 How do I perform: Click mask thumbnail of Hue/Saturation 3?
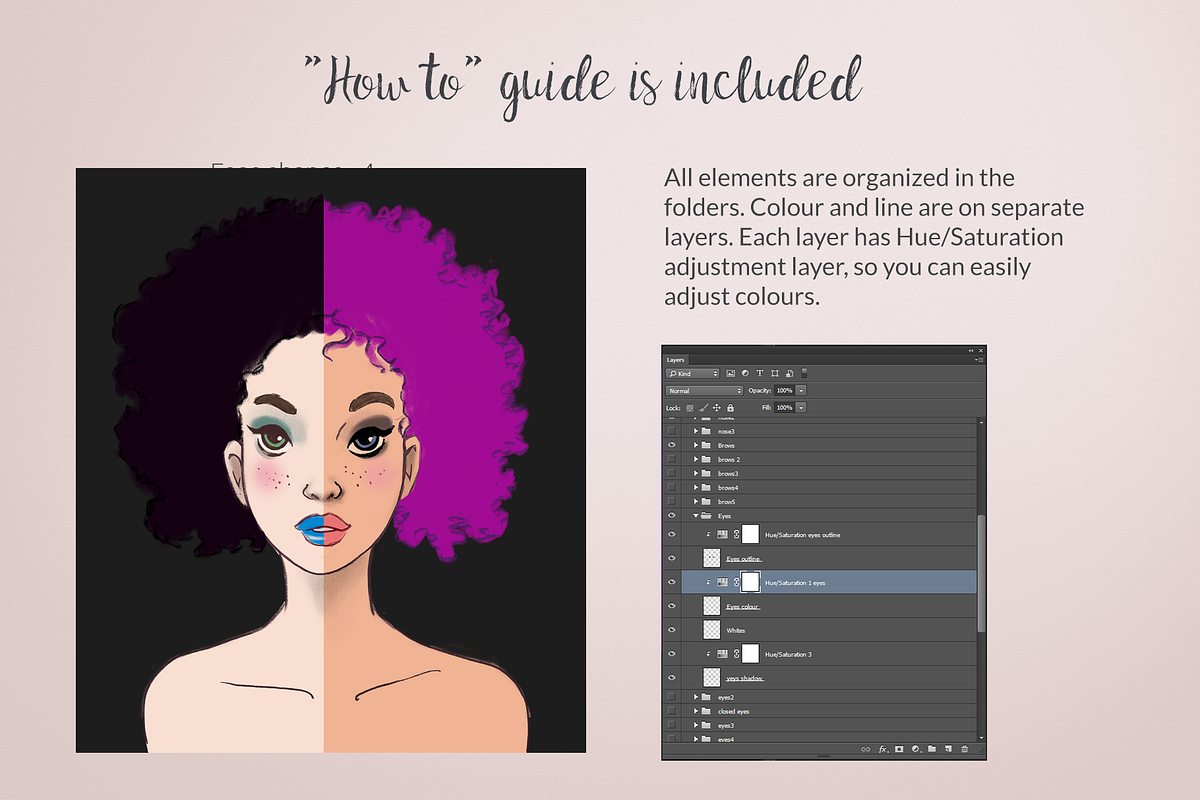pyautogui.click(x=750, y=654)
